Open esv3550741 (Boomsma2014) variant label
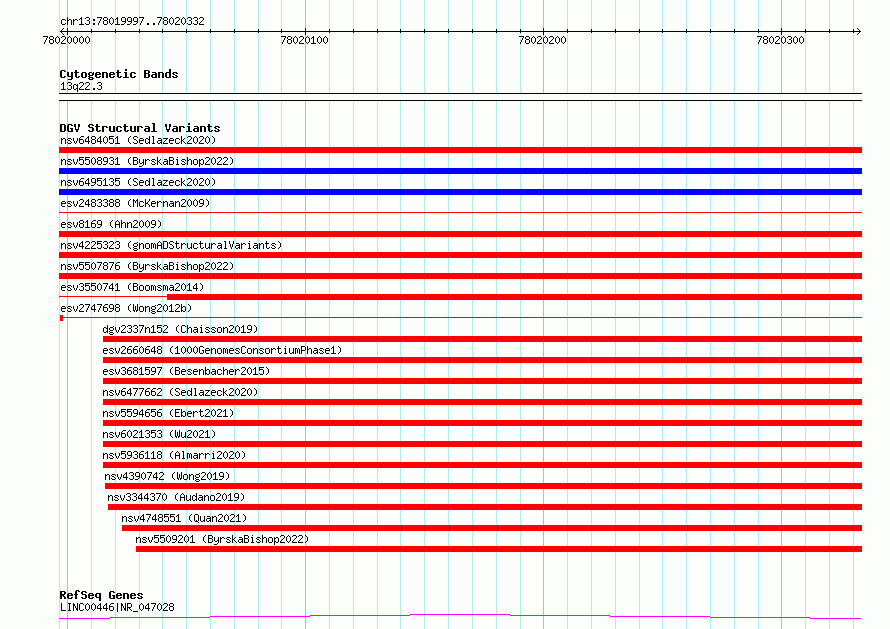Screen dimensions: 890x629 click(132, 287)
